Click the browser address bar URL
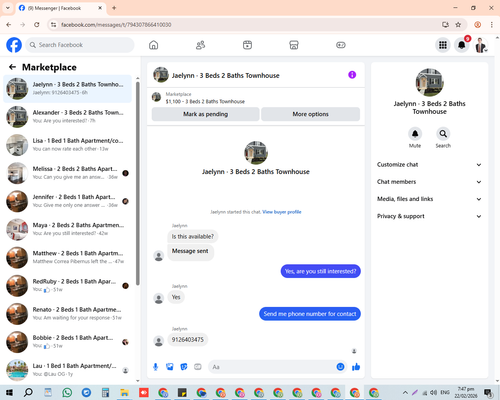Screen dimensions: 500x400 pos(116,25)
